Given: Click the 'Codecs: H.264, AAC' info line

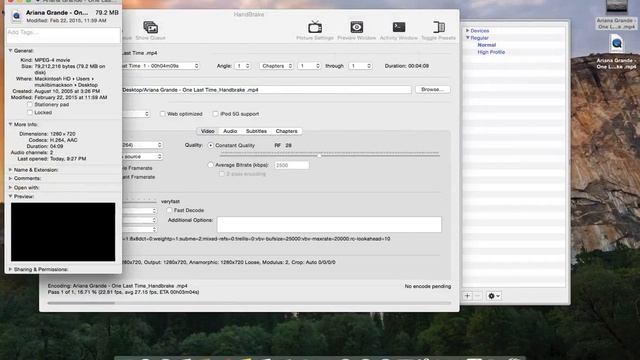Looking at the screenshot, I should (53, 140).
